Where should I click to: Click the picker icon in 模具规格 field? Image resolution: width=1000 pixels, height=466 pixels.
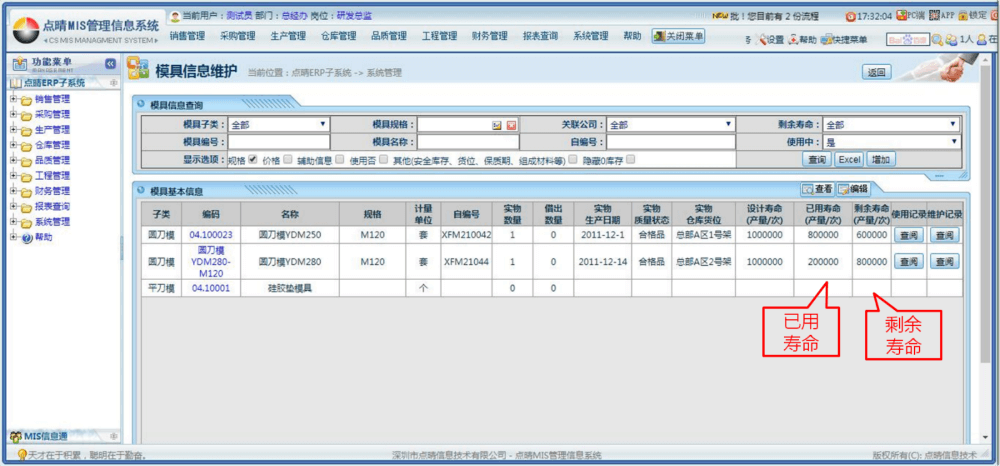[497, 125]
